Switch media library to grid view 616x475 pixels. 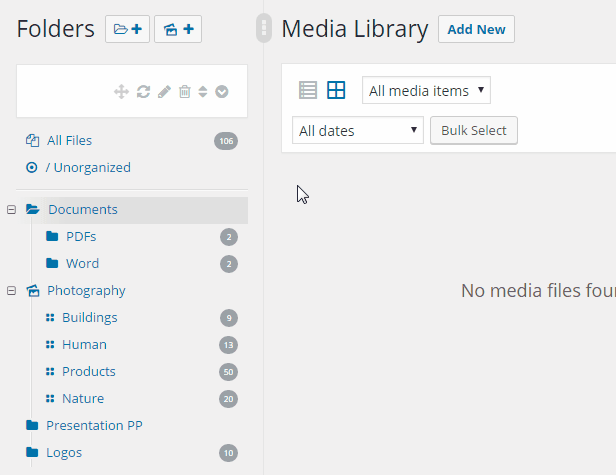point(336,91)
